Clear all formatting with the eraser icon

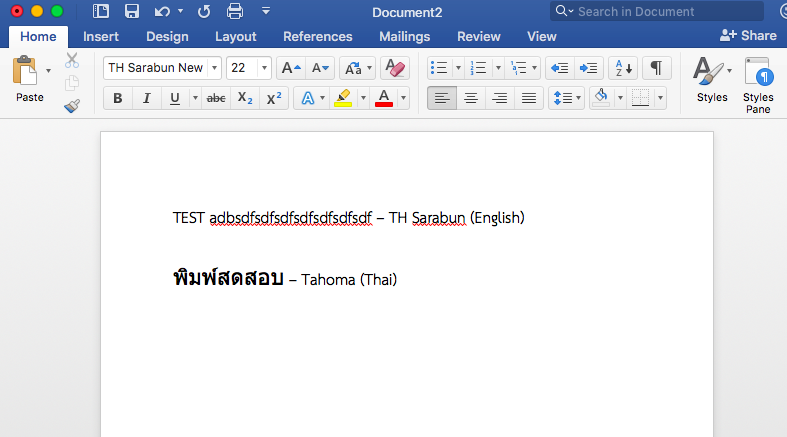[395, 68]
